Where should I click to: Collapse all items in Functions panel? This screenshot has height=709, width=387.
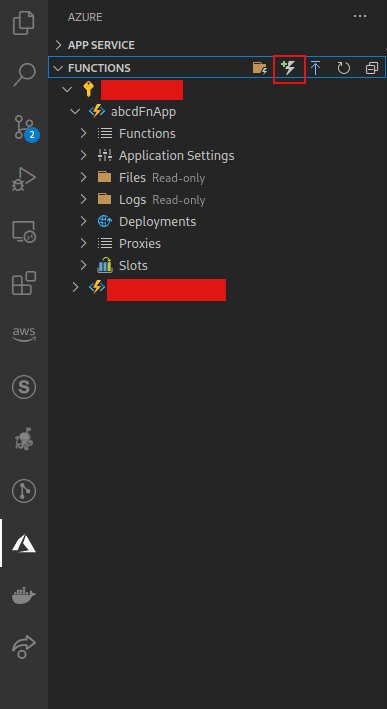pos(372,68)
